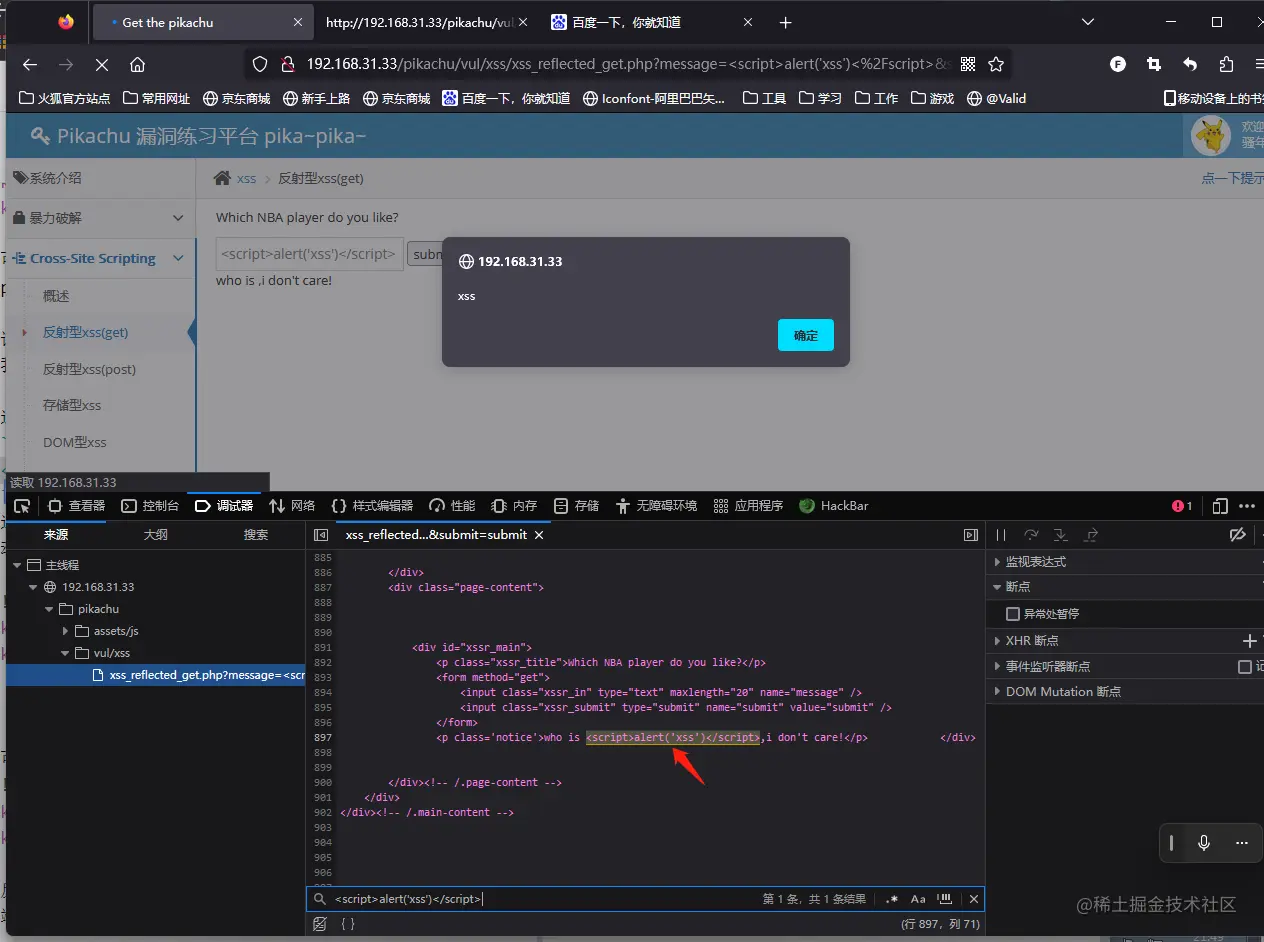This screenshot has height=942, width=1264.
Task: Open the extensions puzzle icon
Action: tap(1226, 64)
